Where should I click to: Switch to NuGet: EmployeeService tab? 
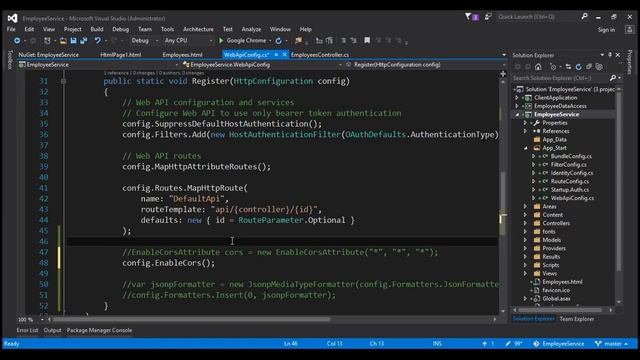tap(49, 55)
